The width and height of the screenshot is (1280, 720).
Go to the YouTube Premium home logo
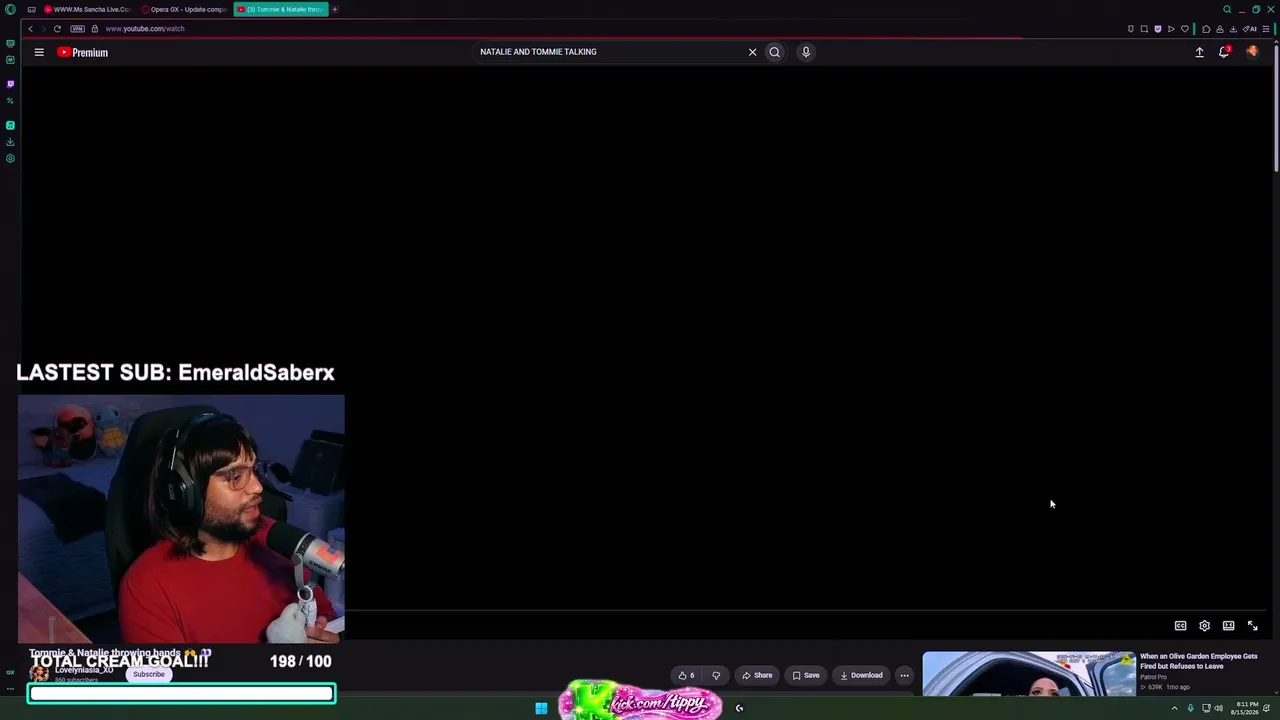82,52
